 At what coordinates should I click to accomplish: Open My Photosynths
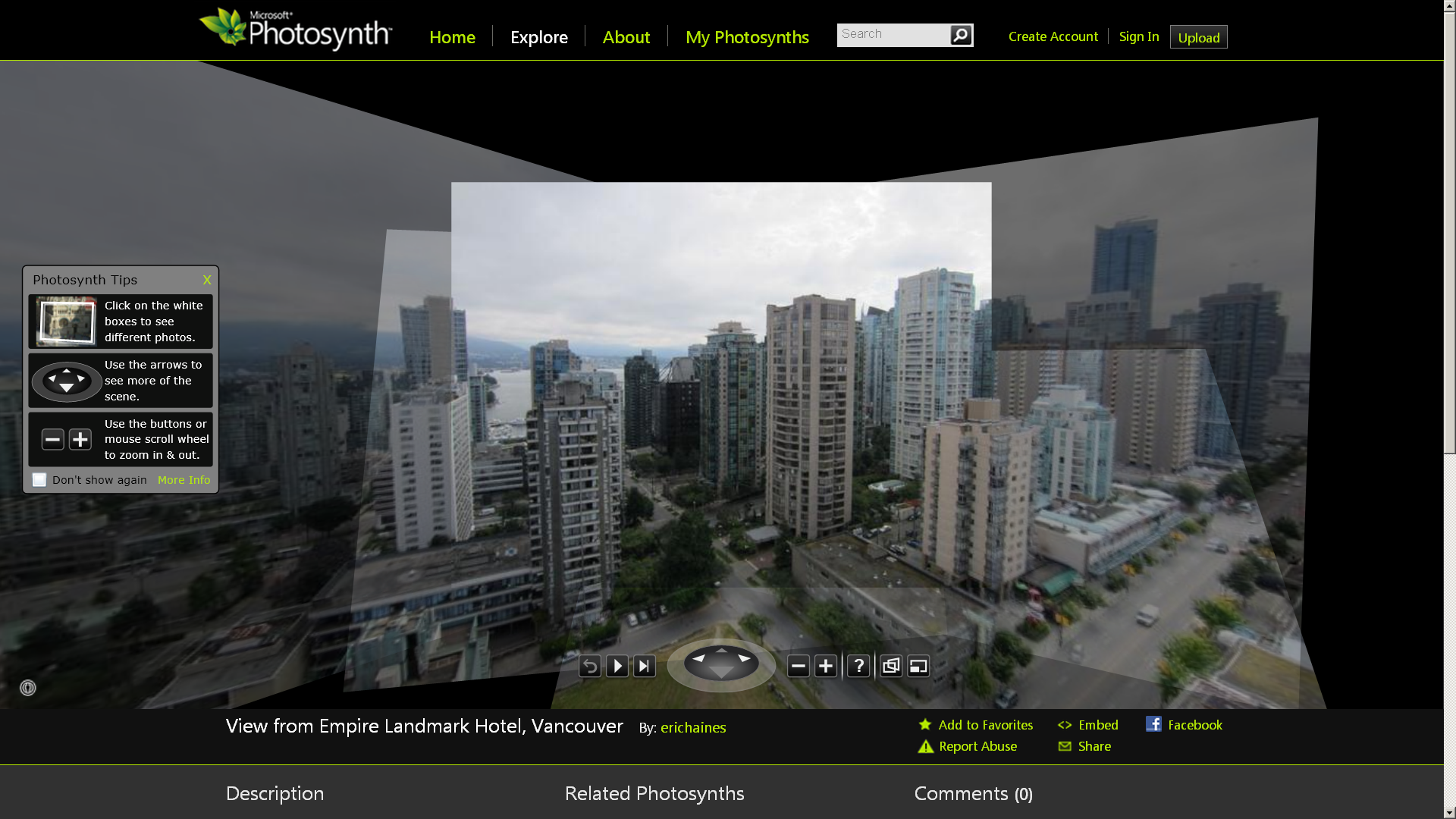tap(747, 36)
